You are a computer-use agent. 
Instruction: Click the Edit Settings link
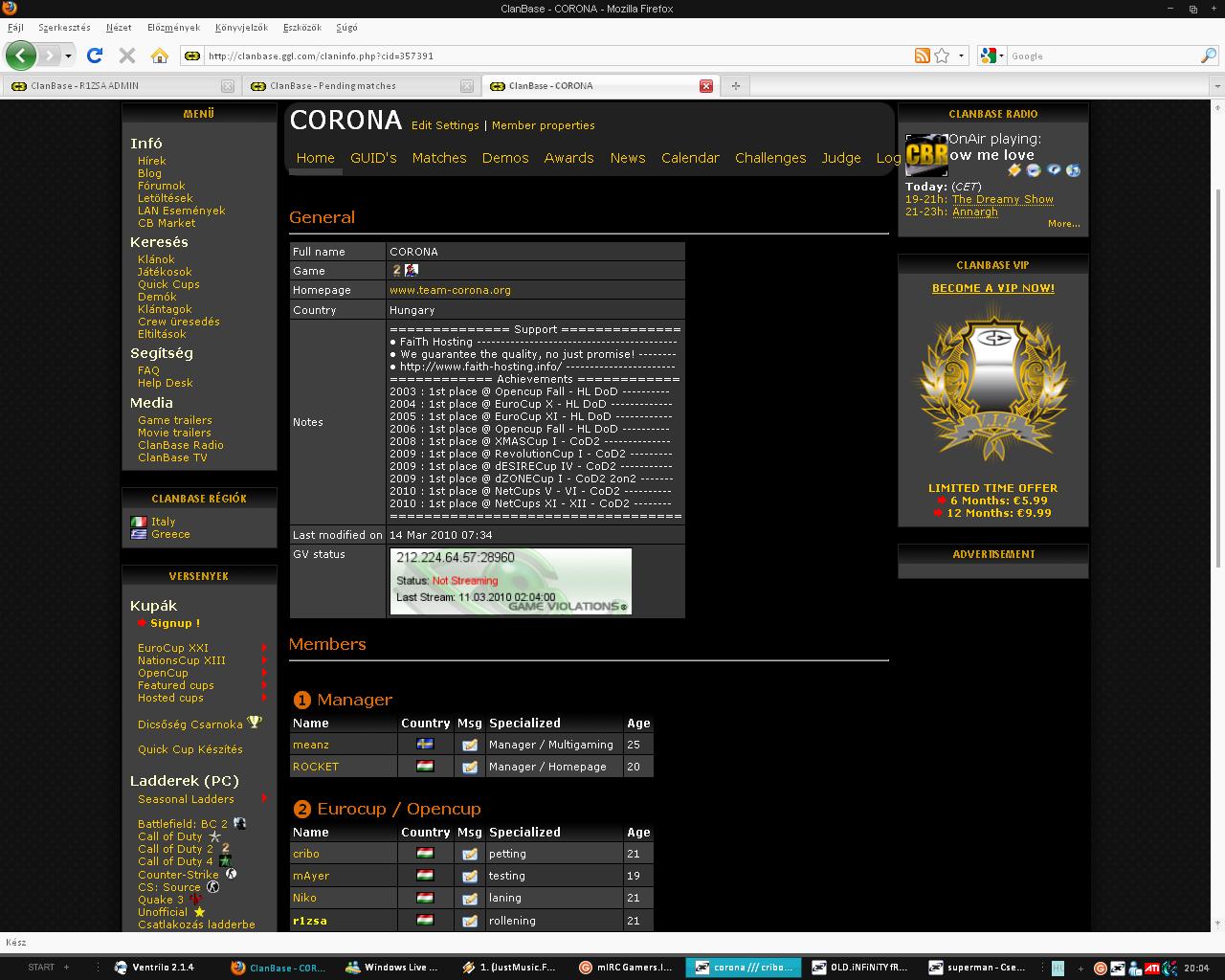coord(445,125)
